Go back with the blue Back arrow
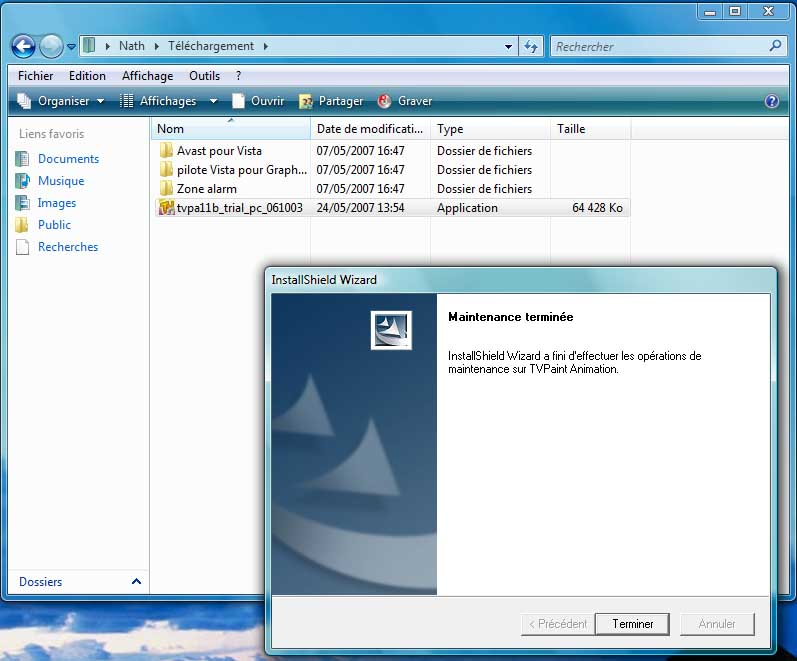The width and height of the screenshot is (797, 661). tap(23, 46)
